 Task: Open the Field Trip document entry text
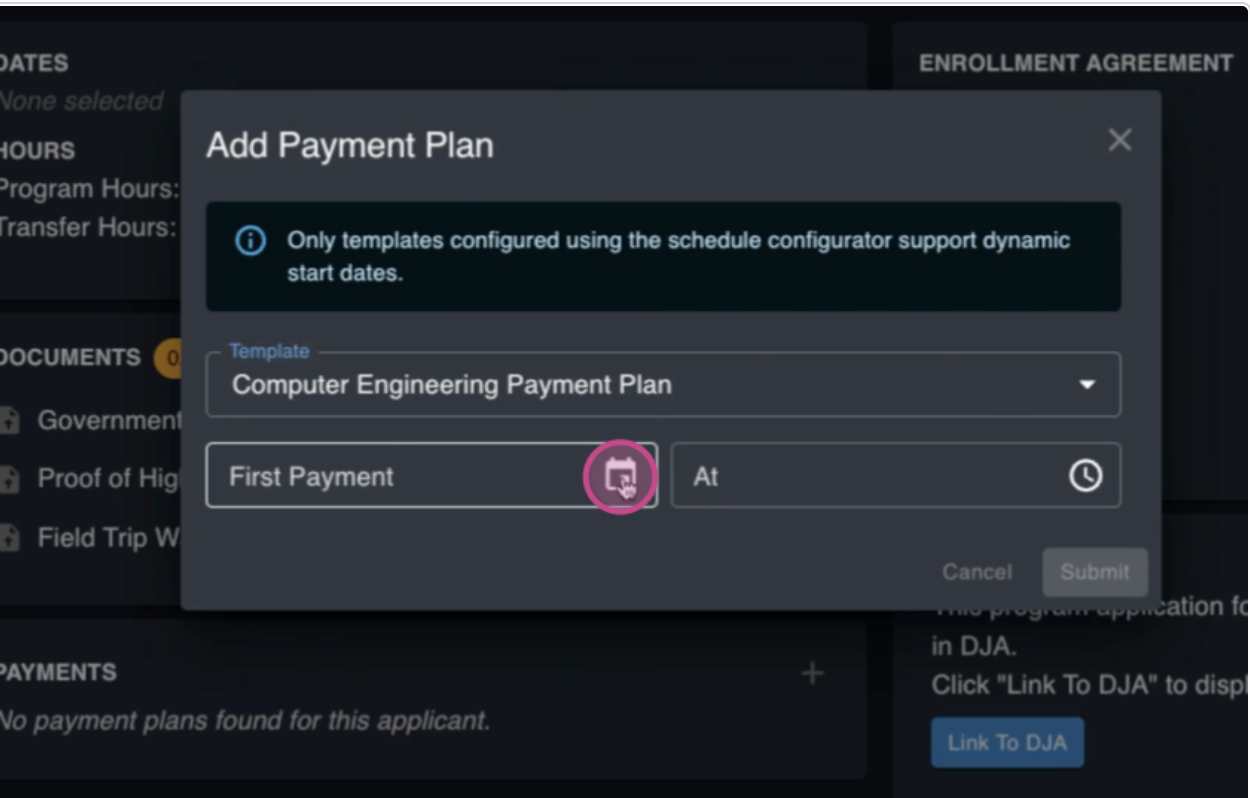point(109,538)
